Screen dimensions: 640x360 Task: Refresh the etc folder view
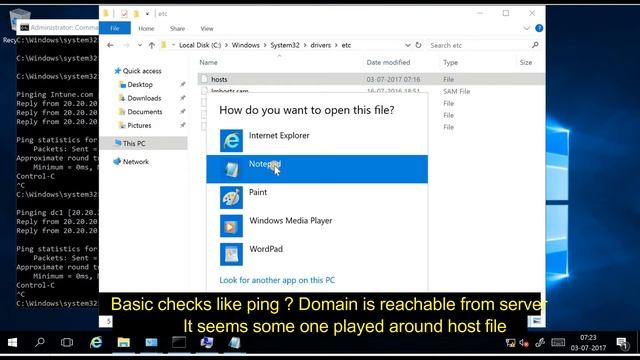pos(418,45)
